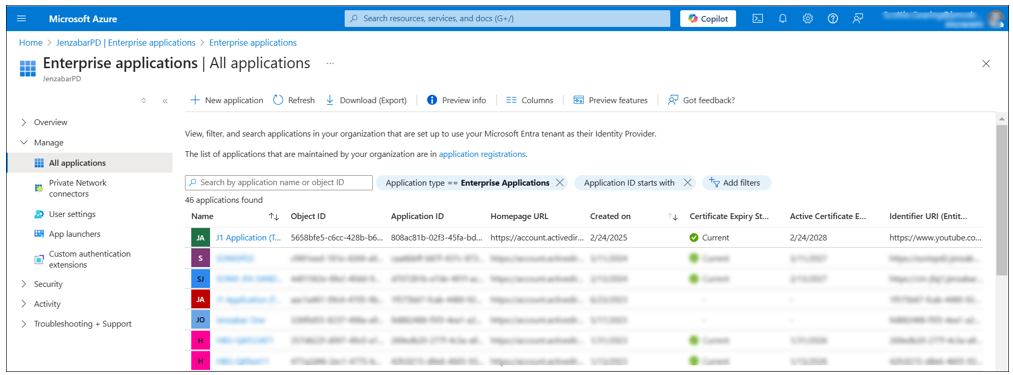Open Enterprise applications breadcrumb link
This screenshot has width=1013, height=375.
tap(253, 43)
